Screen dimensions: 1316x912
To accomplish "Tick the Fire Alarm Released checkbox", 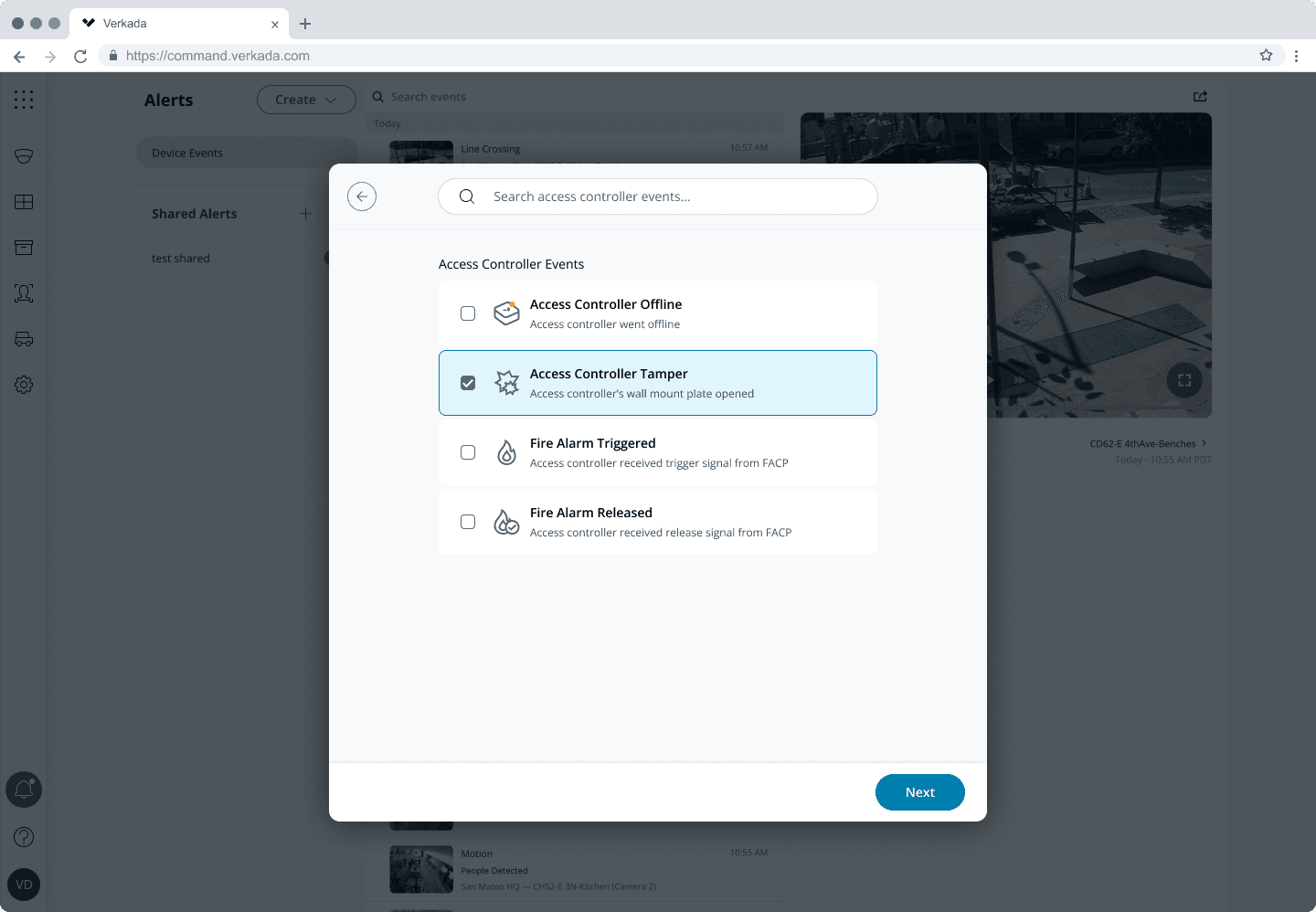I will (x=468, y=522).
